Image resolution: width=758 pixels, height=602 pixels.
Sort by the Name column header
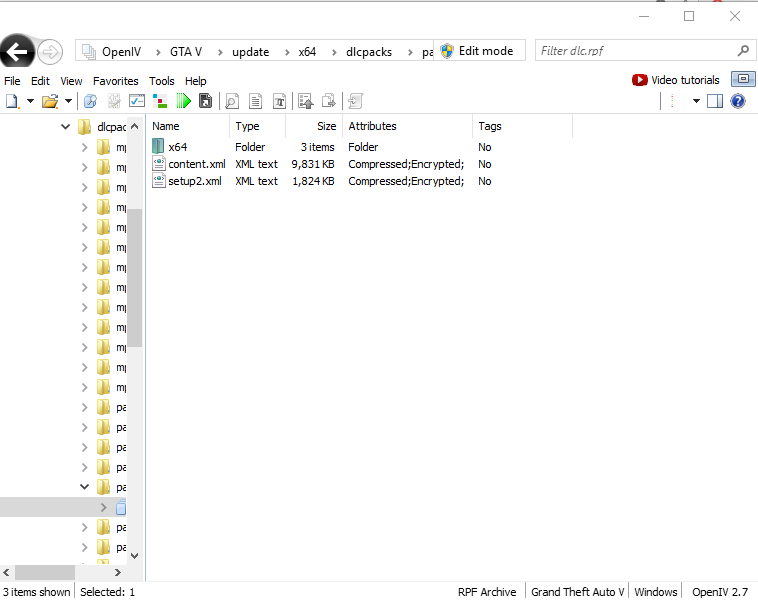[x=188, y=126]
